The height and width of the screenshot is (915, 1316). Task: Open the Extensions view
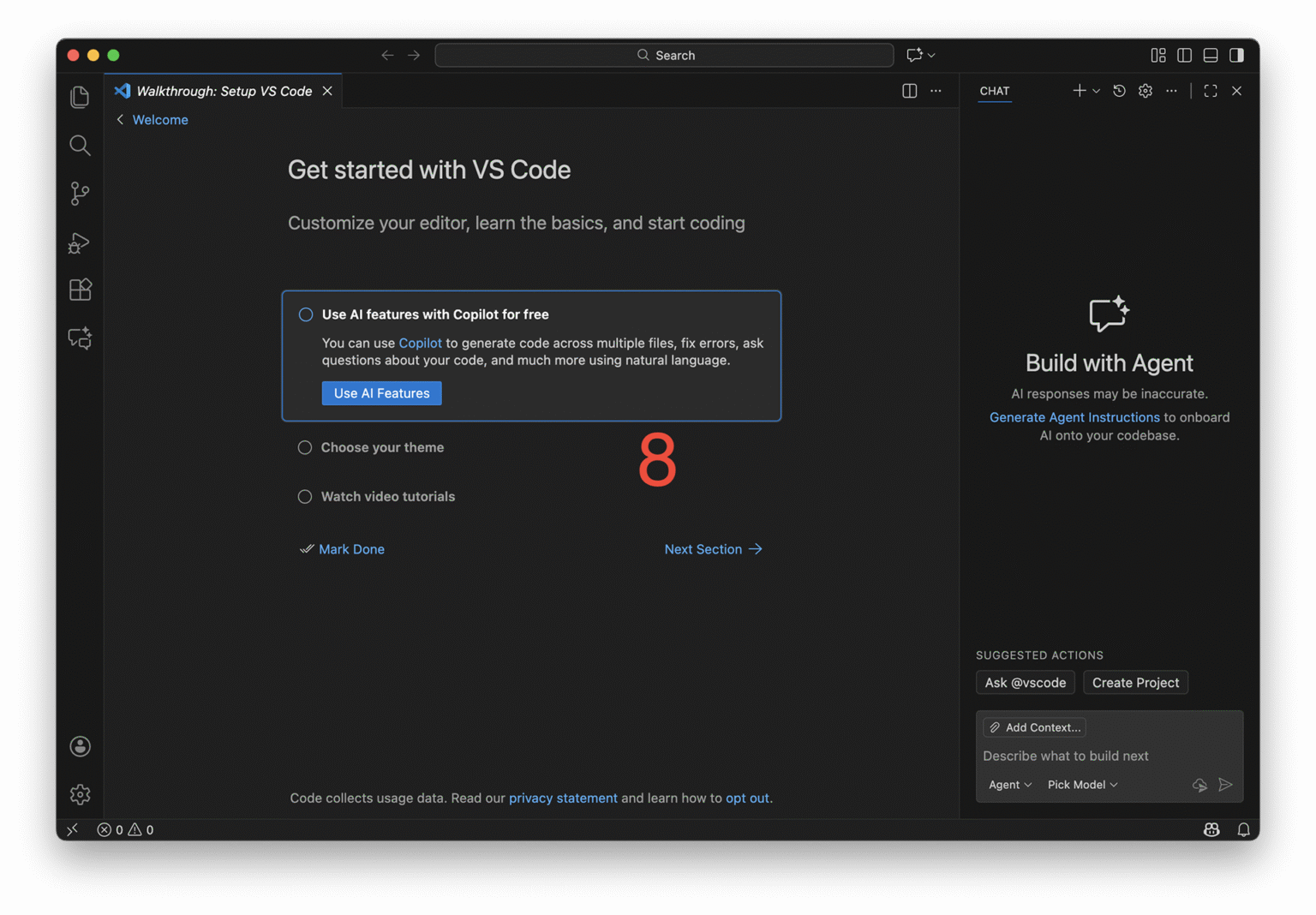[80, 290]
